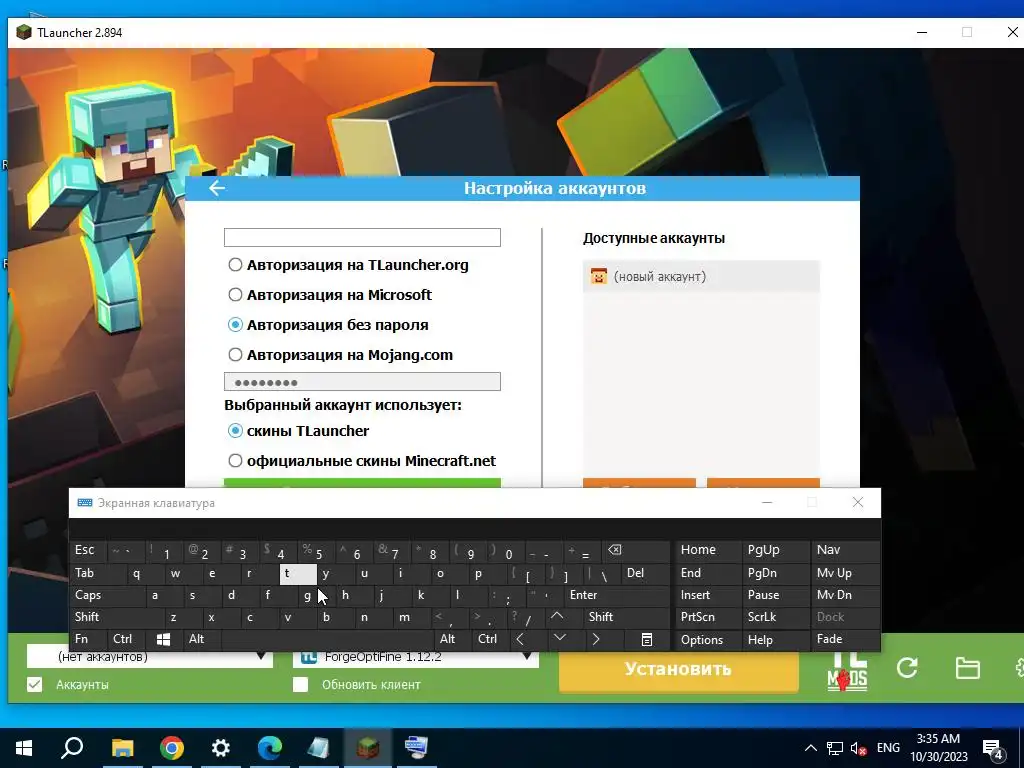The width and height of the screenshot is (1024, 768).
Task: Click the Fn key on on-screen keyboard
Action: click(x=88, y=639)
